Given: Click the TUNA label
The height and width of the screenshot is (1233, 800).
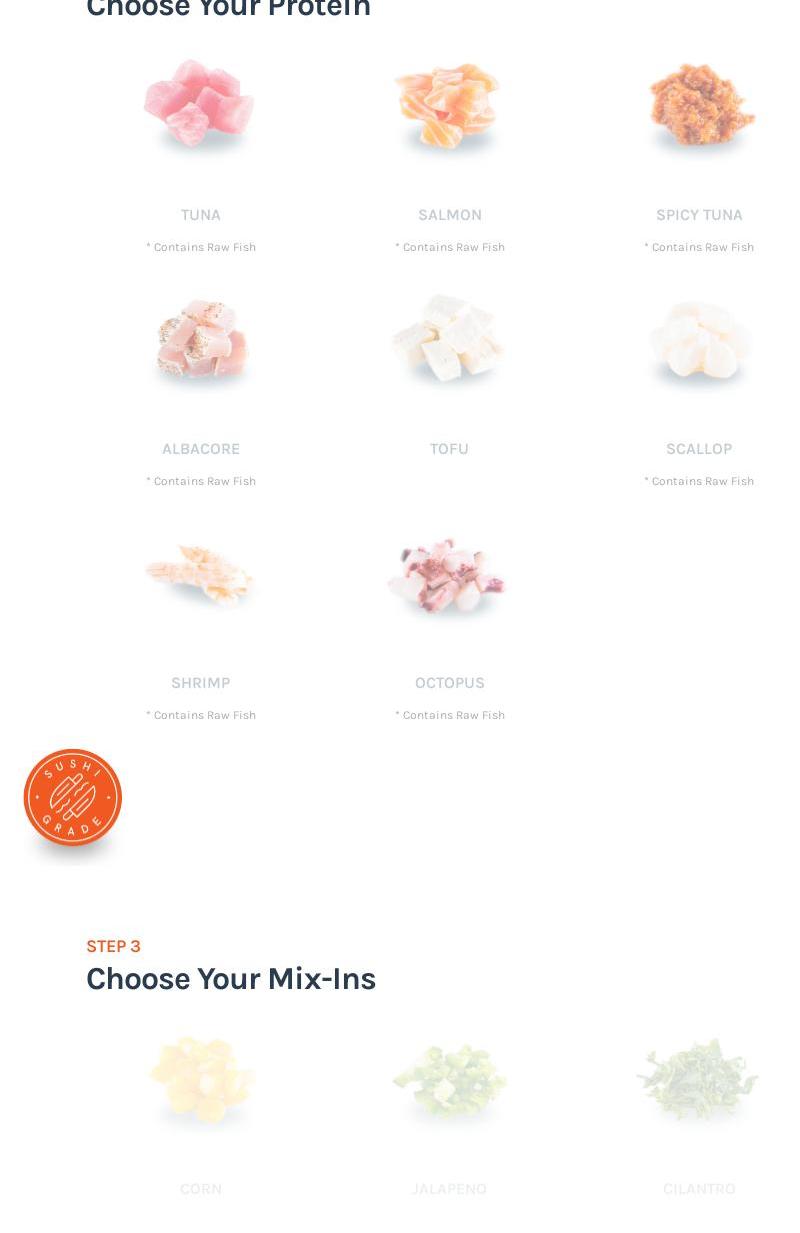Looking at the screenshot, I should tap(201, 215).
